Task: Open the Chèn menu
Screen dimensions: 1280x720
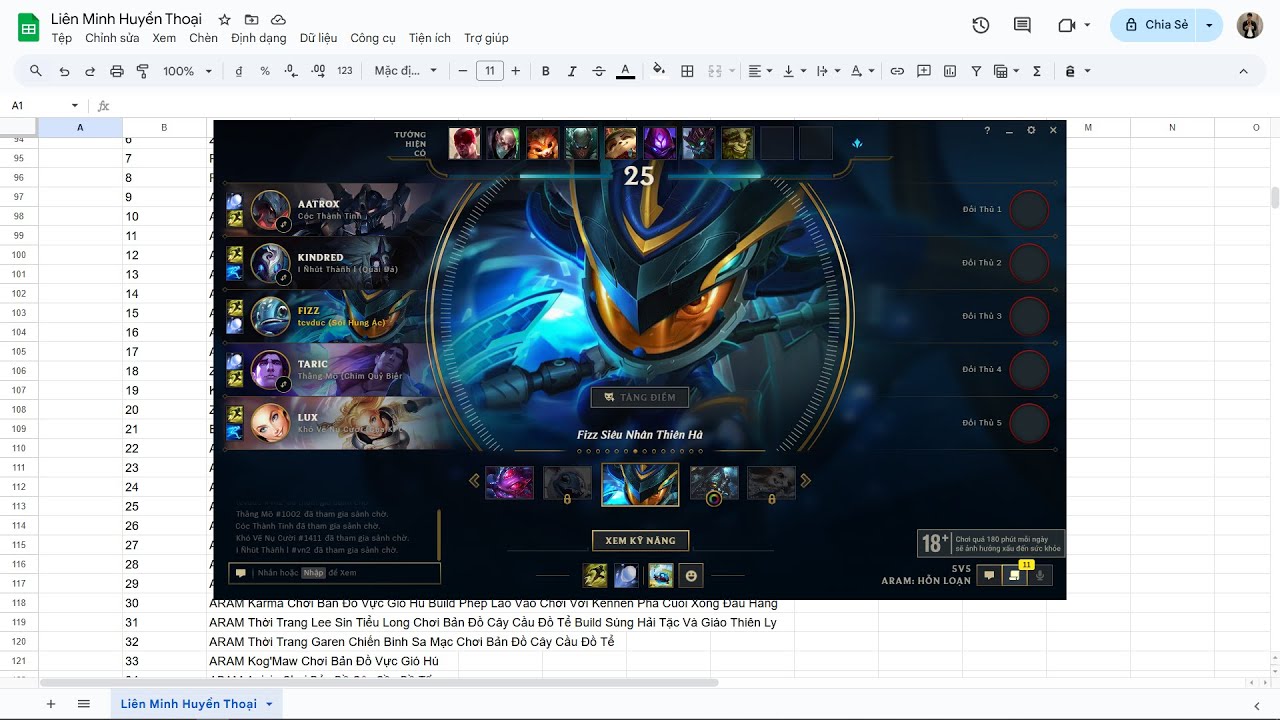Action: click(x=203, y=38)
